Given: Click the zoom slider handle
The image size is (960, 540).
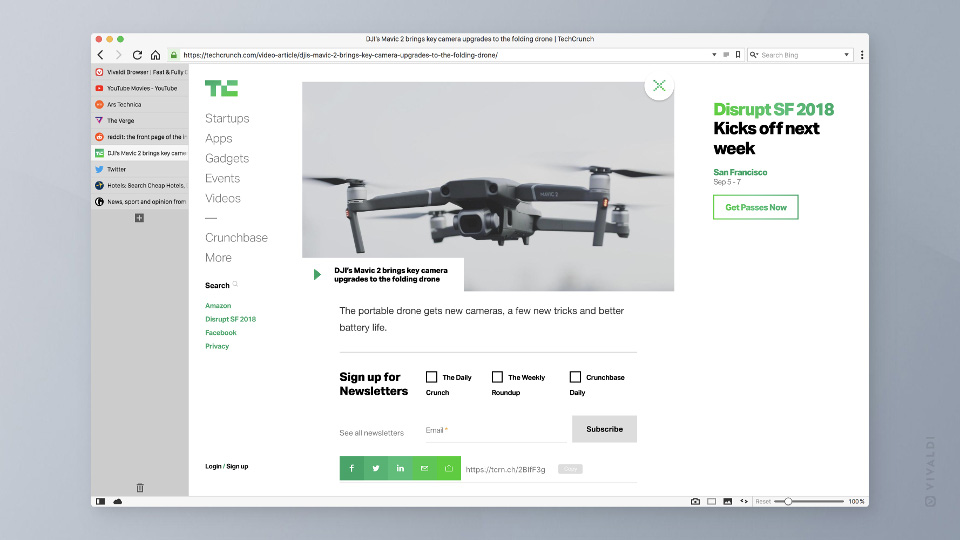Looking at the screenshot, I should pyautogui.click(x=788, y=501).
